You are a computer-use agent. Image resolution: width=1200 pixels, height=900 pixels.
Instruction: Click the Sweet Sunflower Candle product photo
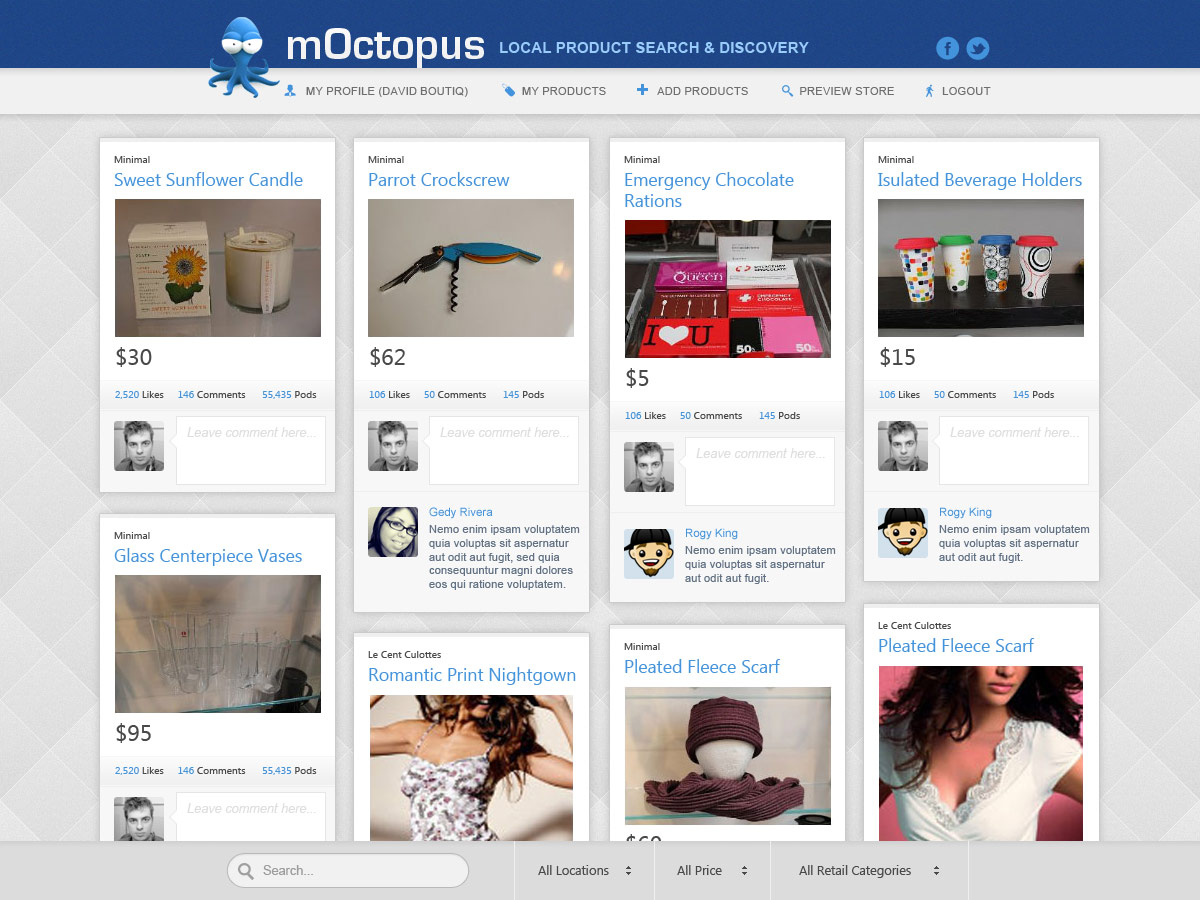click(218, 268)
